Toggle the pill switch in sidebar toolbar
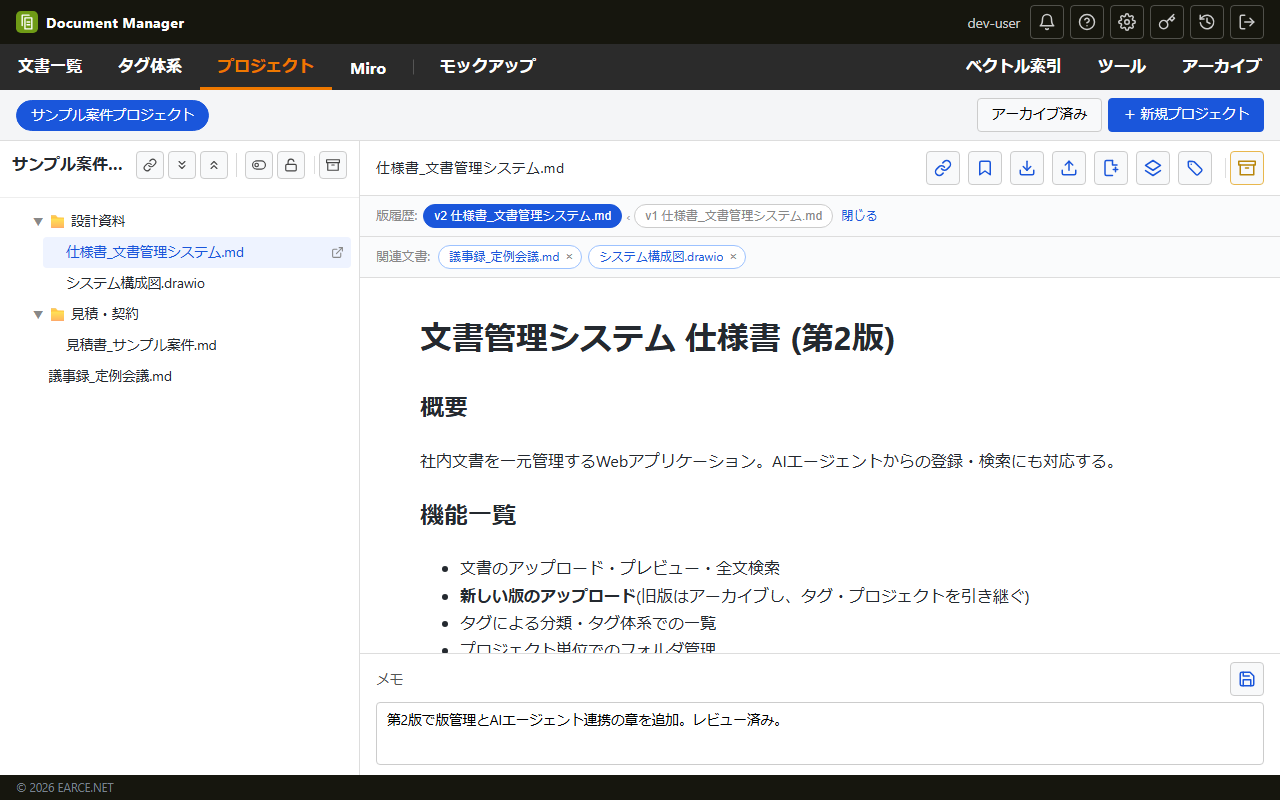Image resolution: width=1280 pixels, height=800 pixels. tap(259, 165)
